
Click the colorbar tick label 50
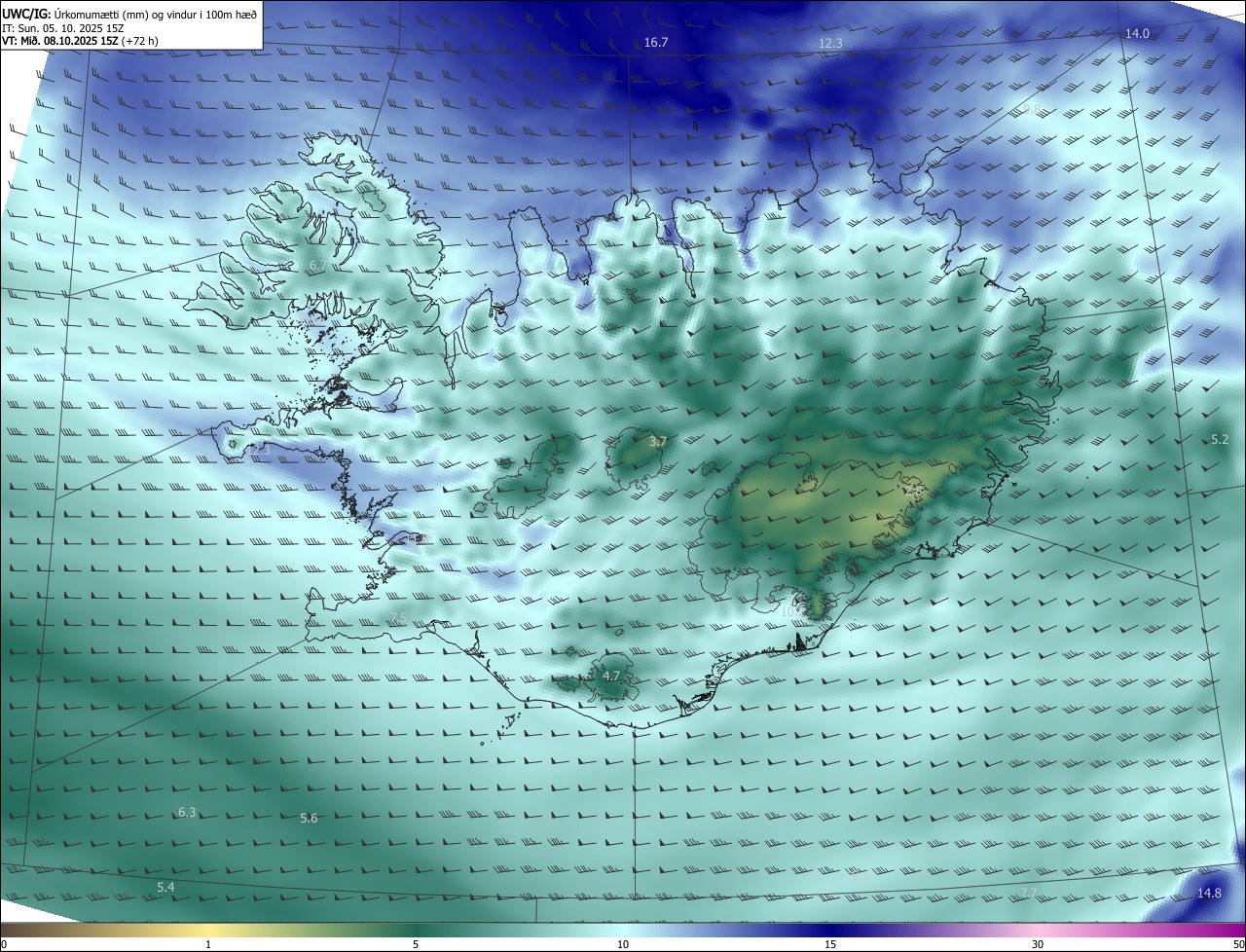click(1238, 944)
